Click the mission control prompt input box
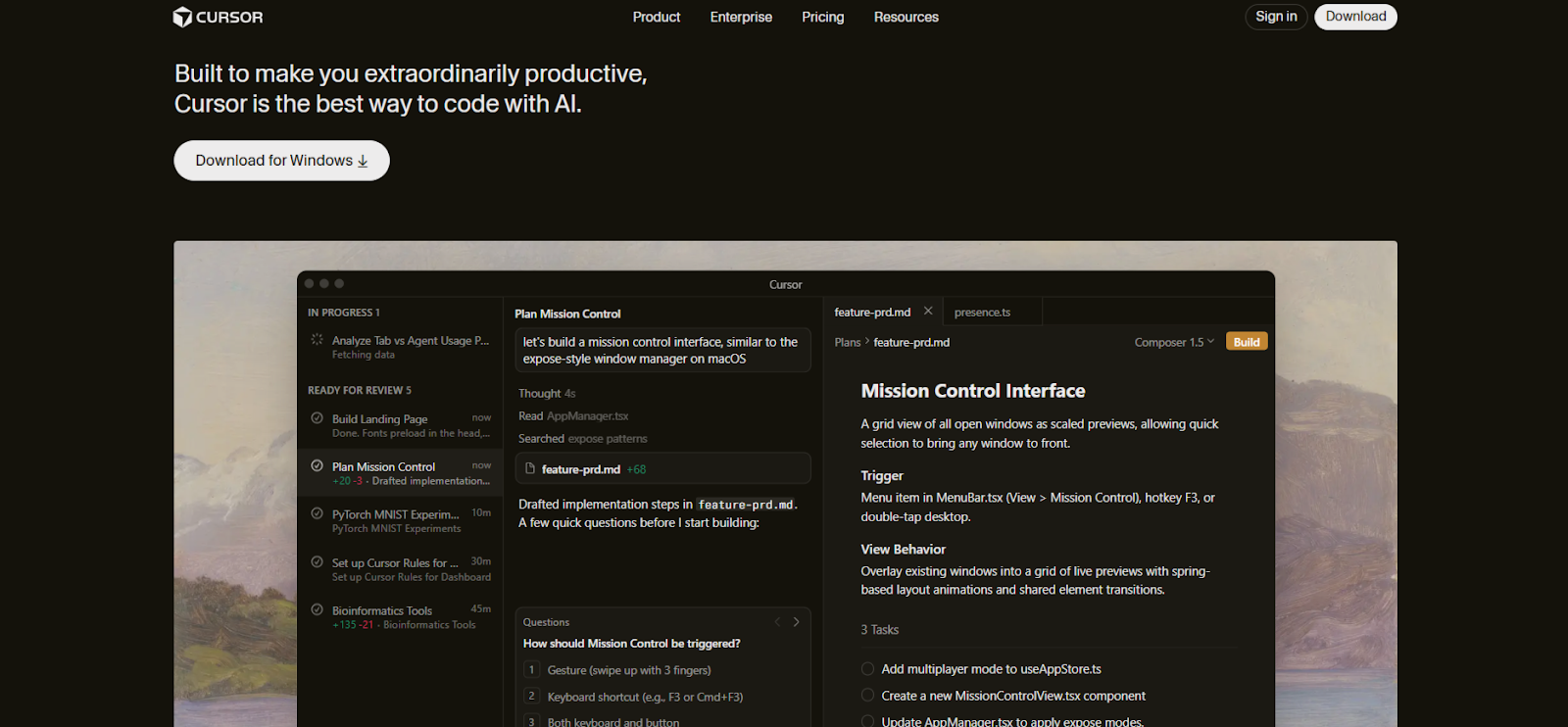The width and height of the screenshot is (1568, 727). click(x=662, y=350)
